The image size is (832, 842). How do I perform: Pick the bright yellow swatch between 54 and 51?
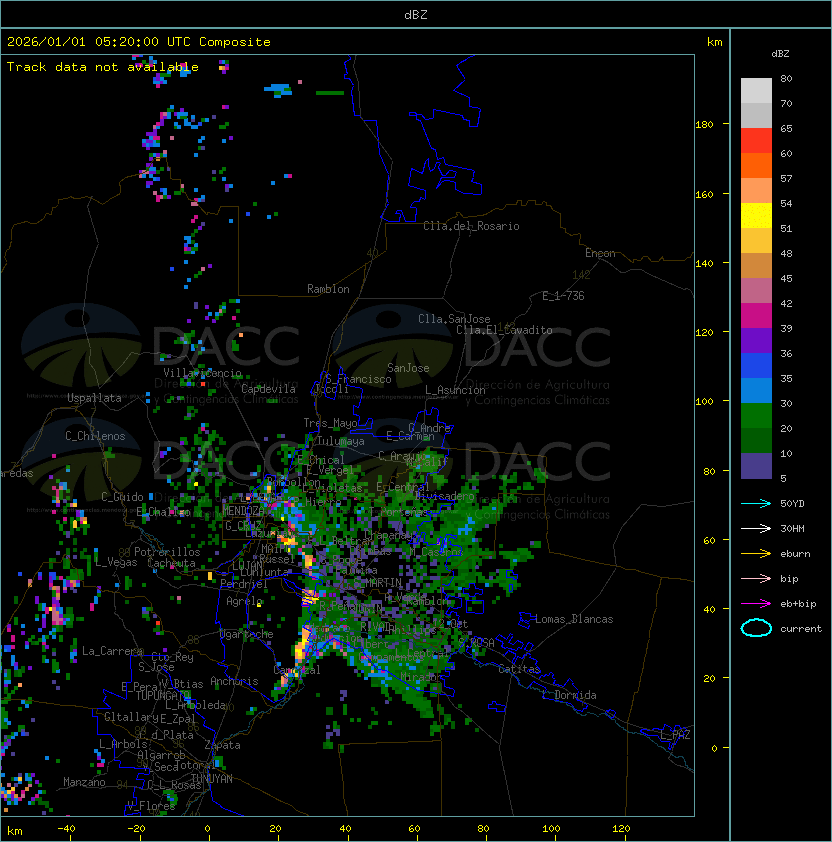[x=756, y=216]
